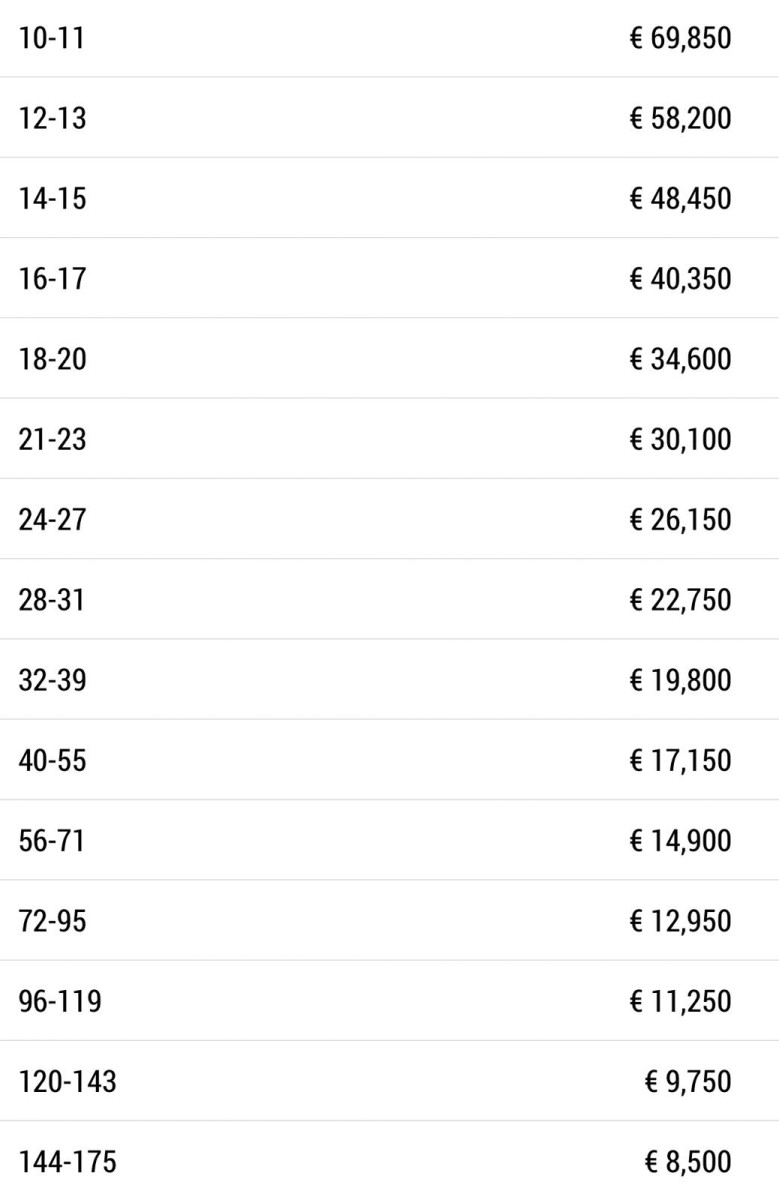This screenshot has width=779, height=1200.
Task: Select the € 12,950 payout value
Action: [680, 921]
